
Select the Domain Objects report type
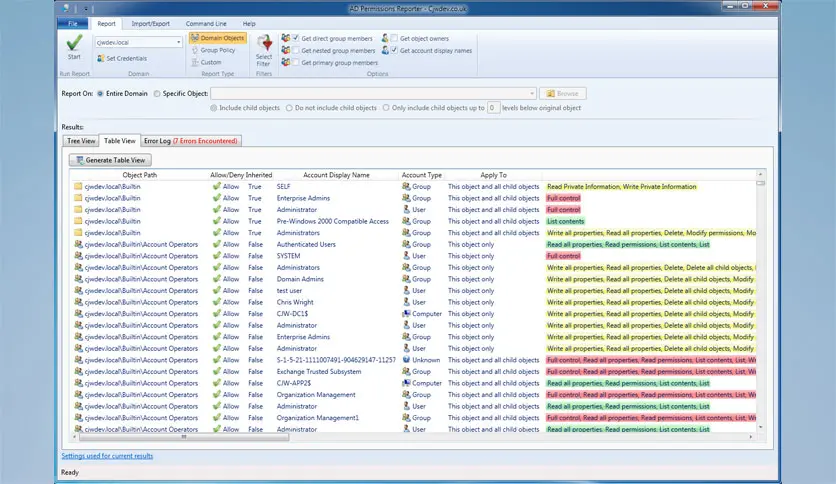point(218,38)
